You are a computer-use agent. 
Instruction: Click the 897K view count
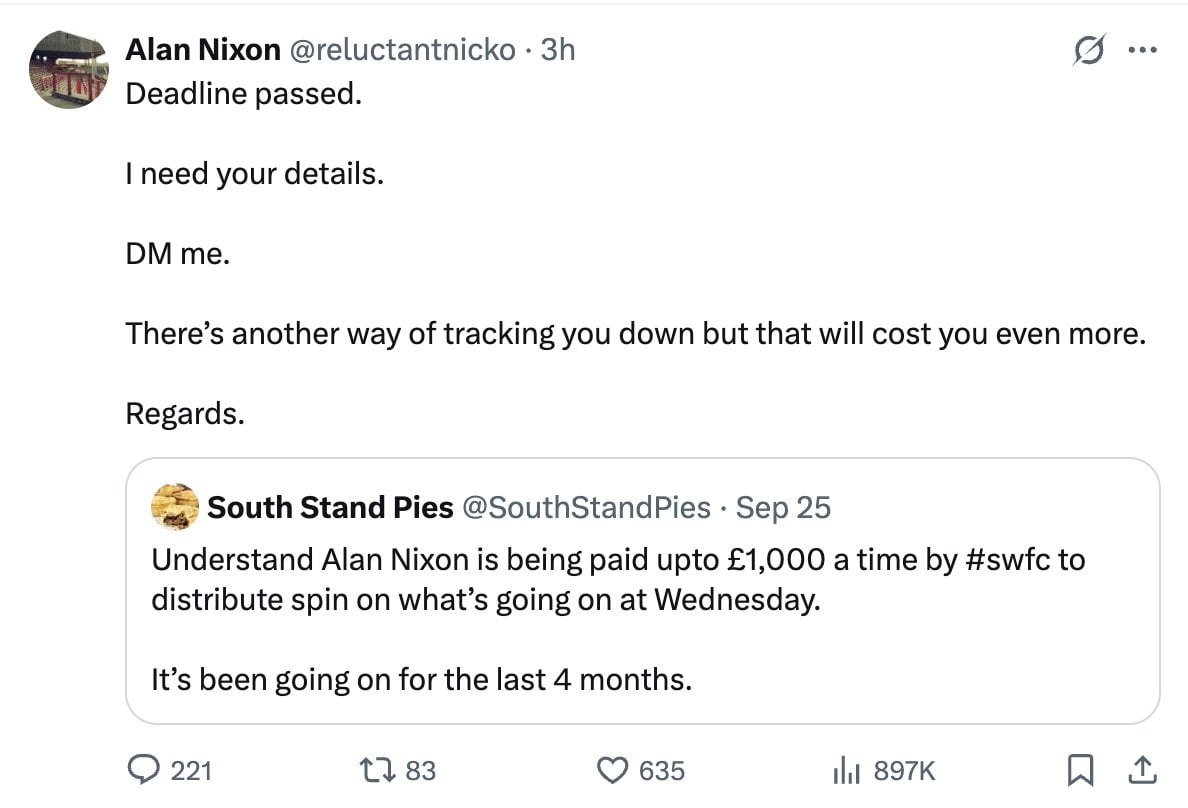point(904,770)
